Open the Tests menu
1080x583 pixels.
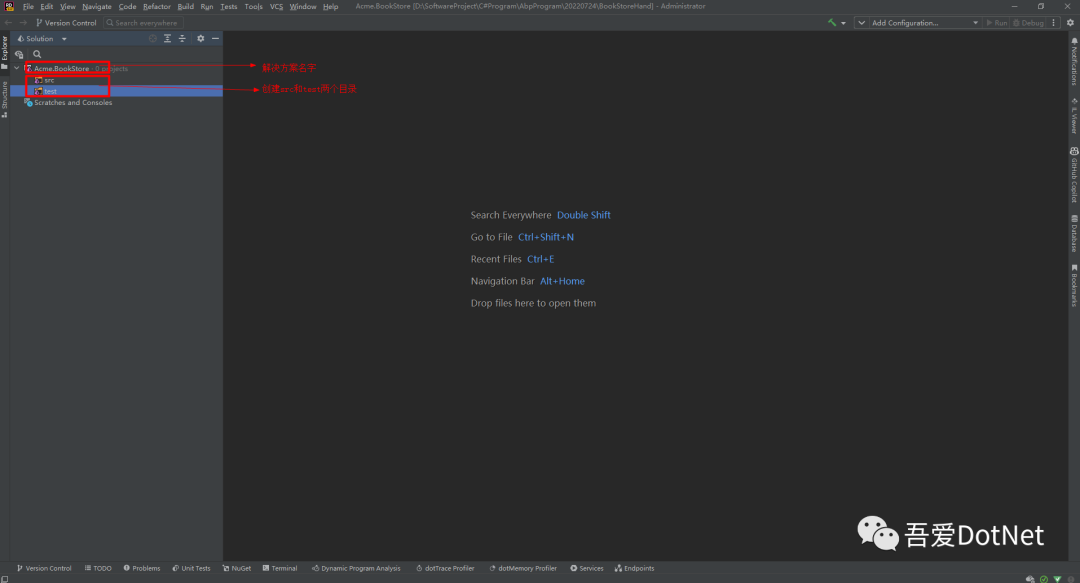(x=229, y=6)
